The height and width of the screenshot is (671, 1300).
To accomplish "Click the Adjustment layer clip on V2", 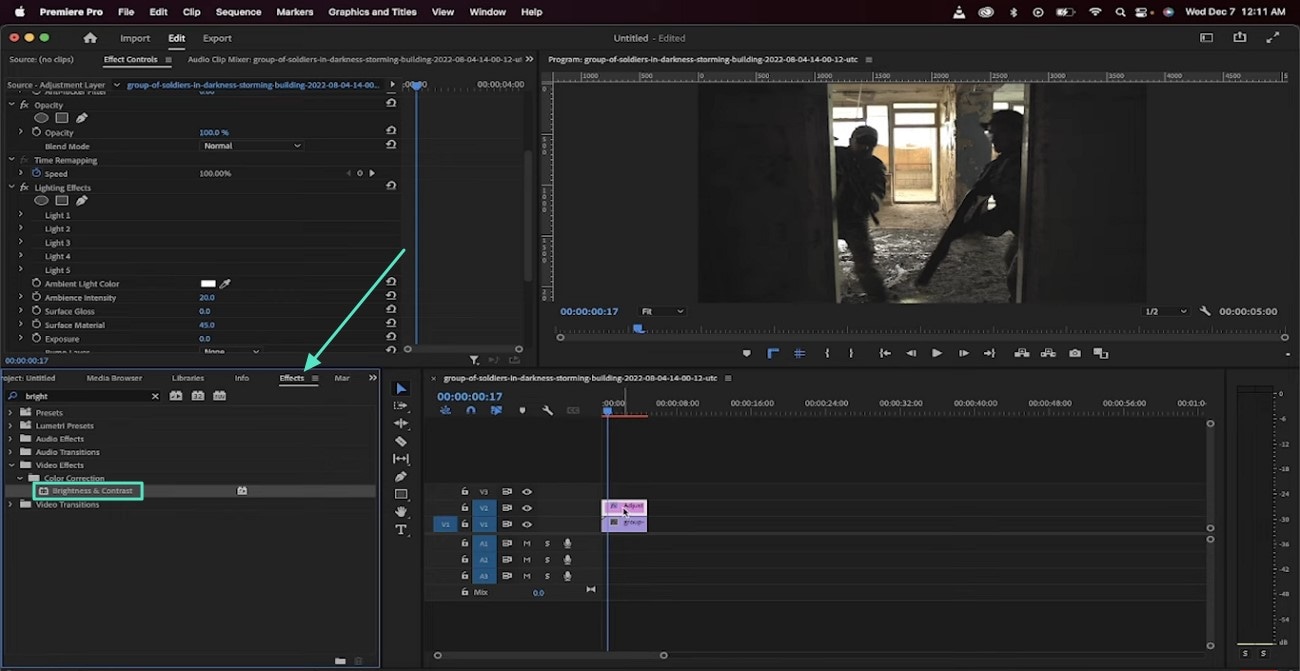I will coord(625,507).
